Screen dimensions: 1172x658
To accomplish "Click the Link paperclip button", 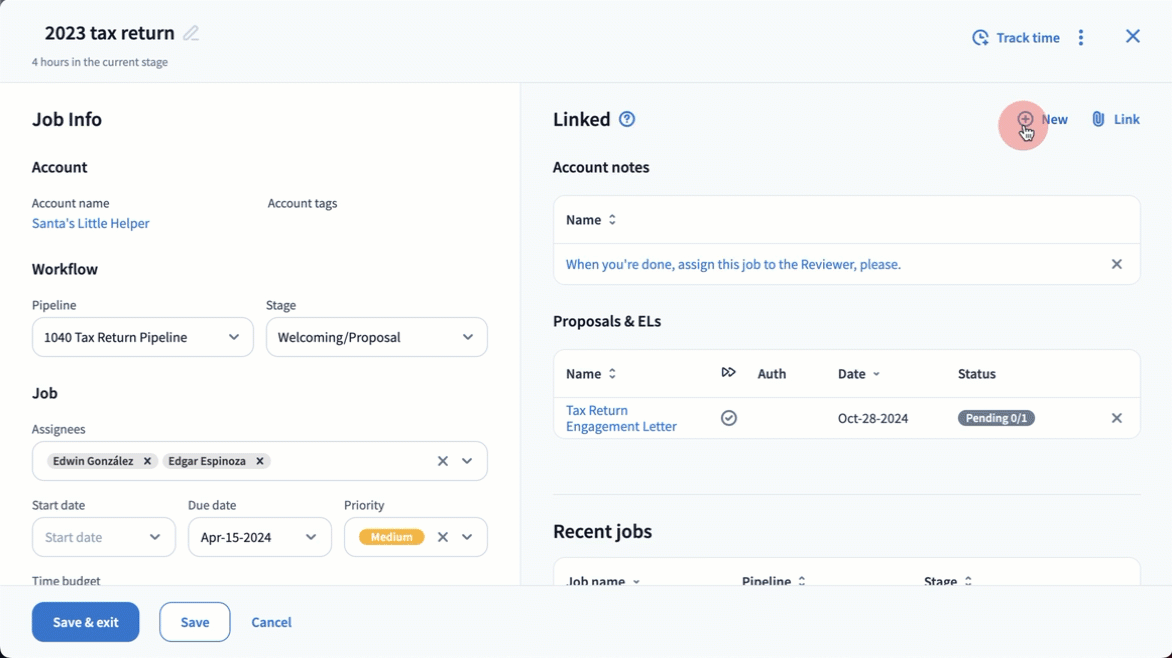I will pos(1115,119).
